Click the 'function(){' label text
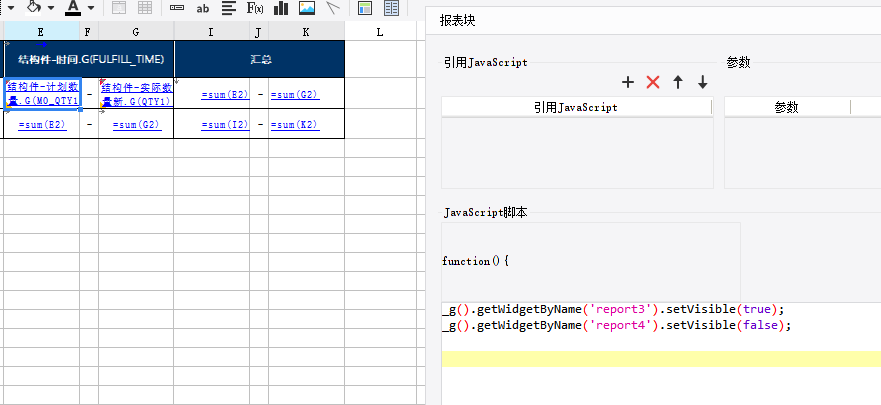The image size is (881, 405). click(x=475, y=261)
